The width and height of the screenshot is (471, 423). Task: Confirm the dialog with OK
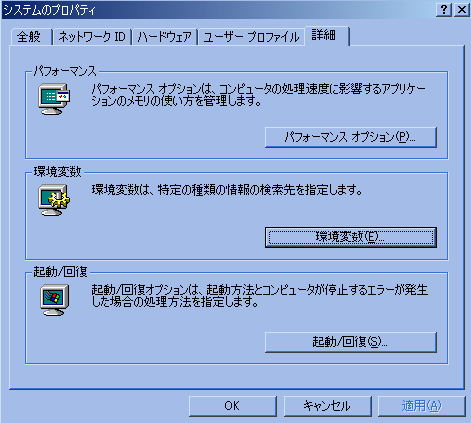click(x=233, y=406)
